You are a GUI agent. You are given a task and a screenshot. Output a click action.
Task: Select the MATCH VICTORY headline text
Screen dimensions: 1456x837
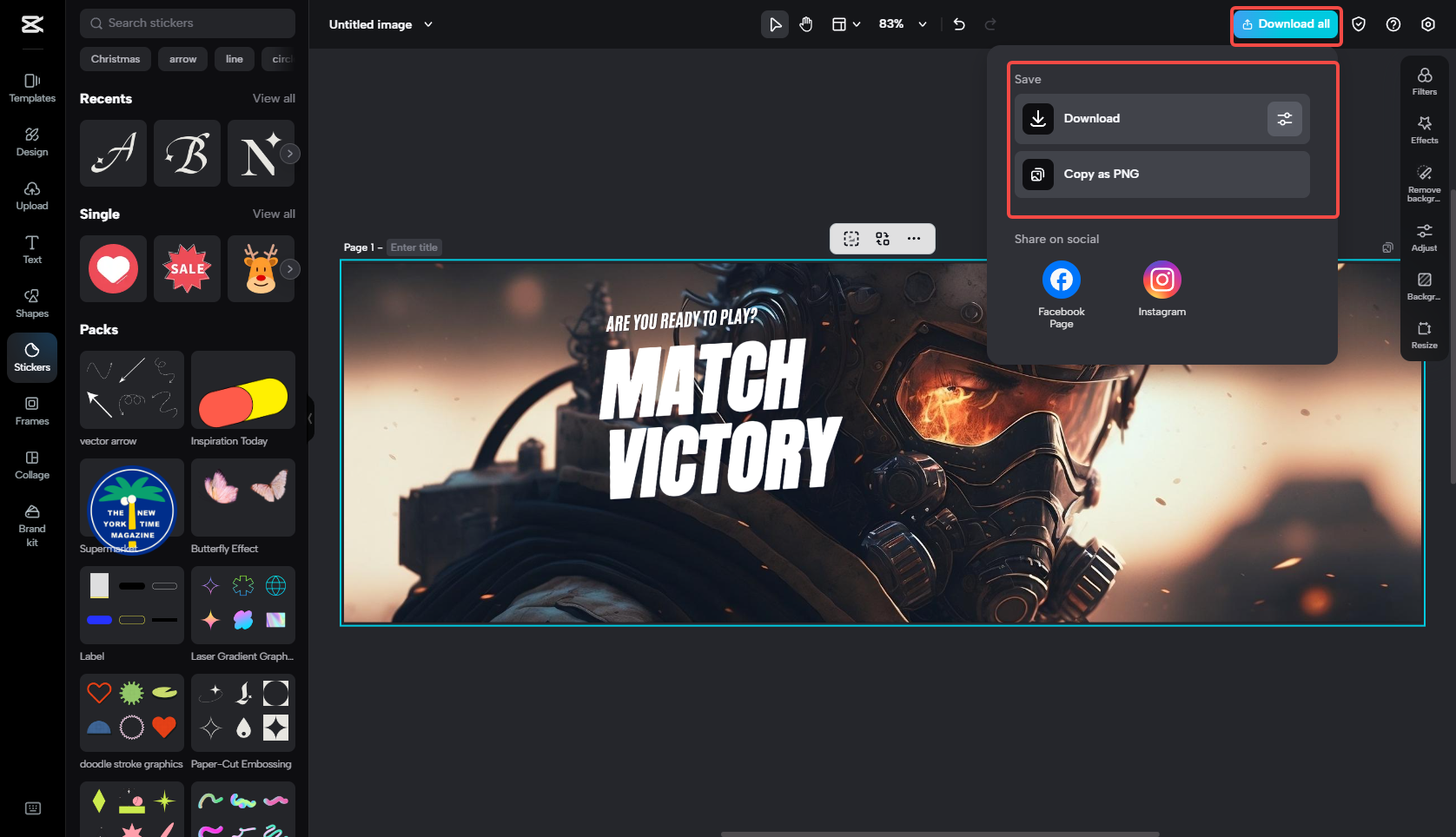[x=719, y=419]
